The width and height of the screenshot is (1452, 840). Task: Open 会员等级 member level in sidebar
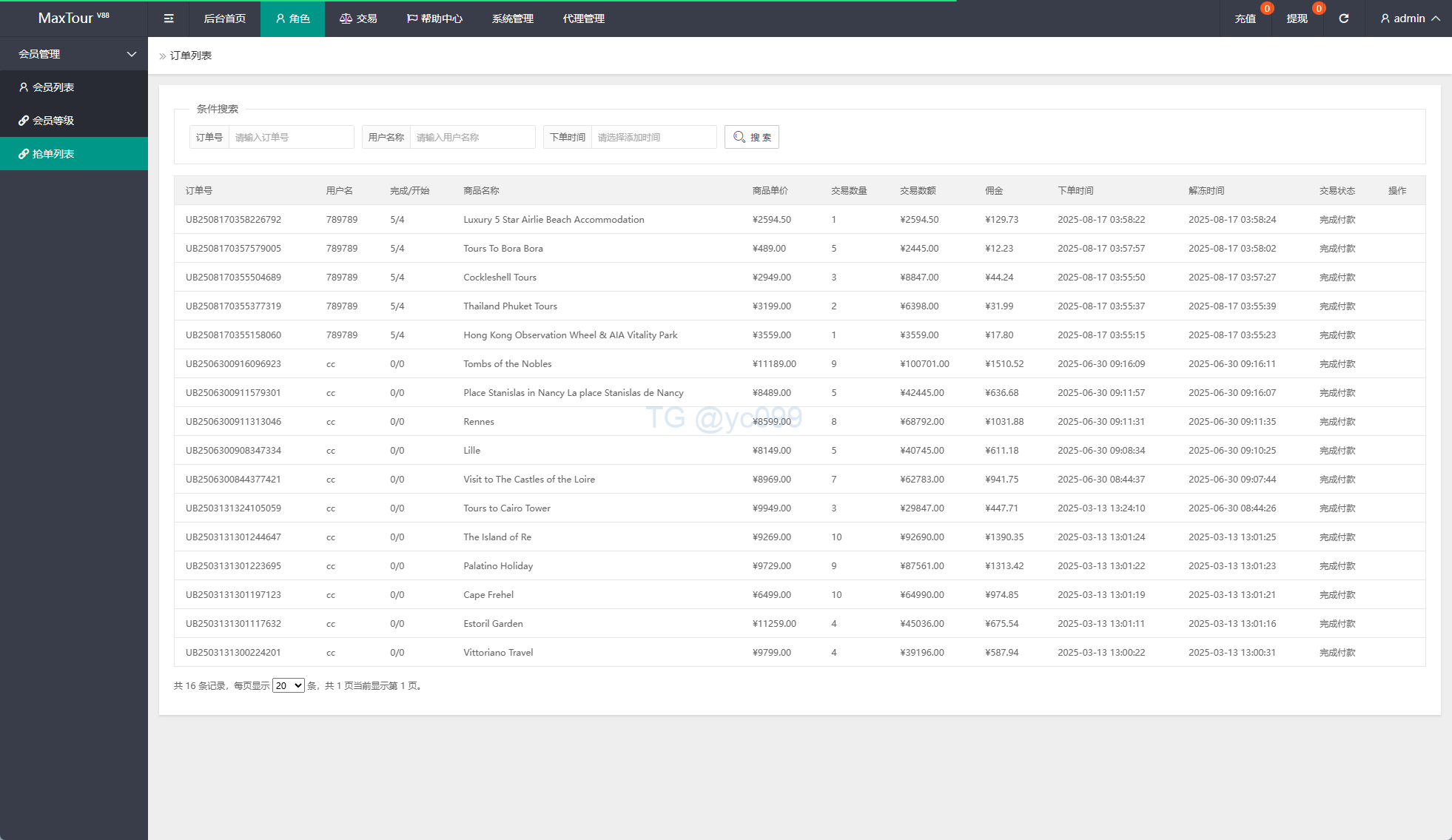click(x=53, y=121)
